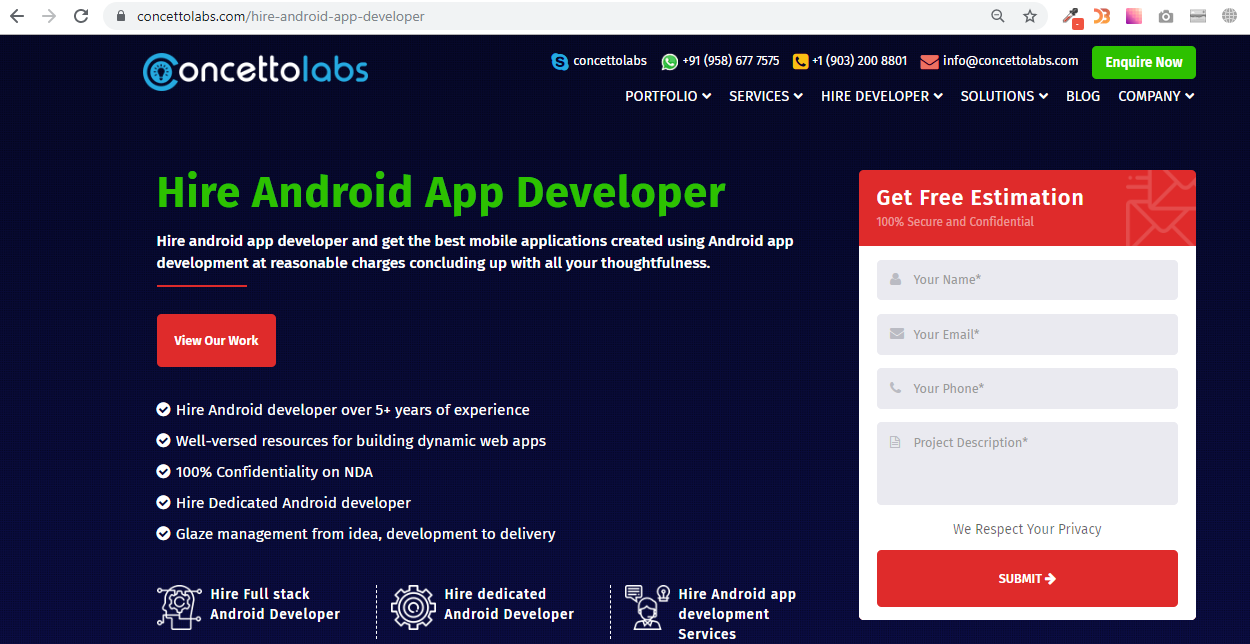The height and width of the screenshot is (644, 1250).
Task: Click the Hire Full stack Android Developer label
Action: (275, 604)
